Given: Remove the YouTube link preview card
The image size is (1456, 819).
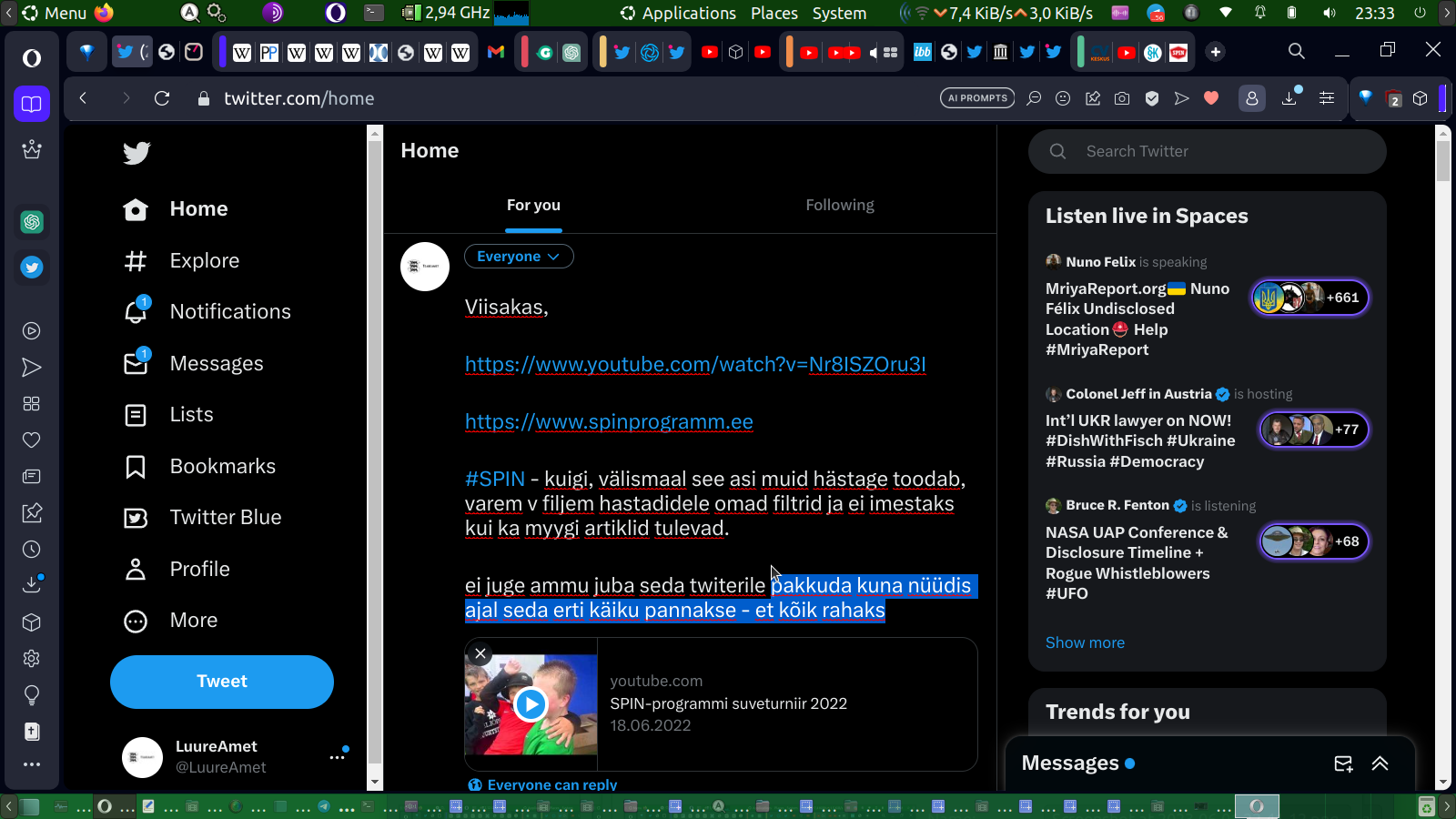Looking at the screenshot, I should 480,653.
